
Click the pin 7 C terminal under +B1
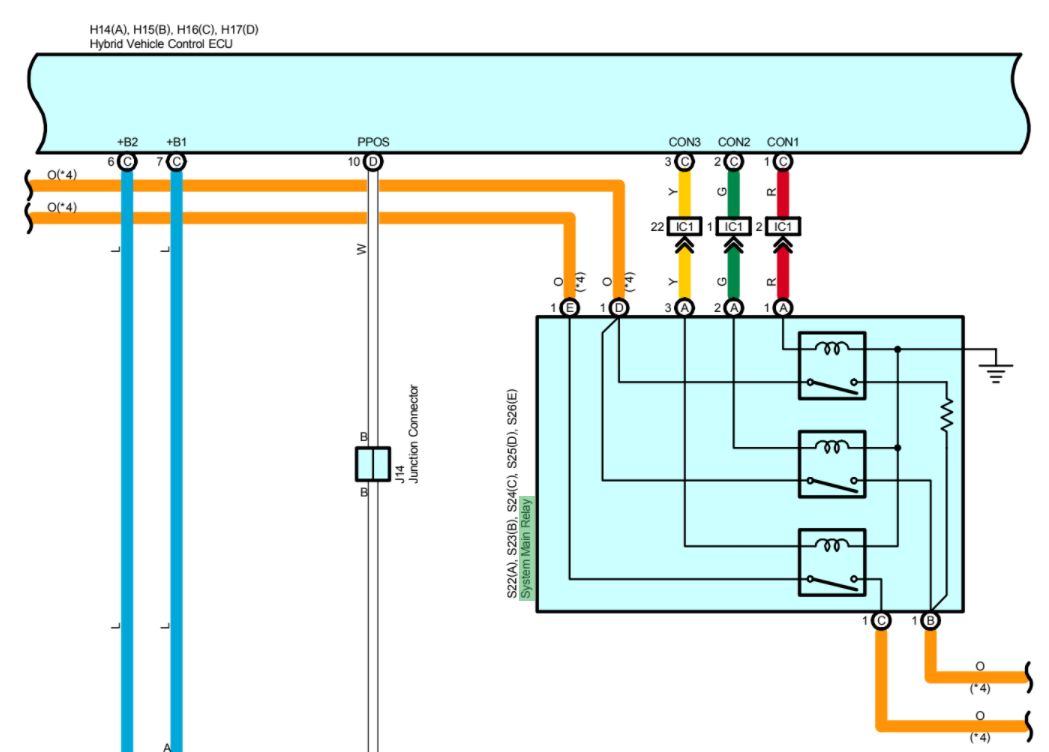176,162
